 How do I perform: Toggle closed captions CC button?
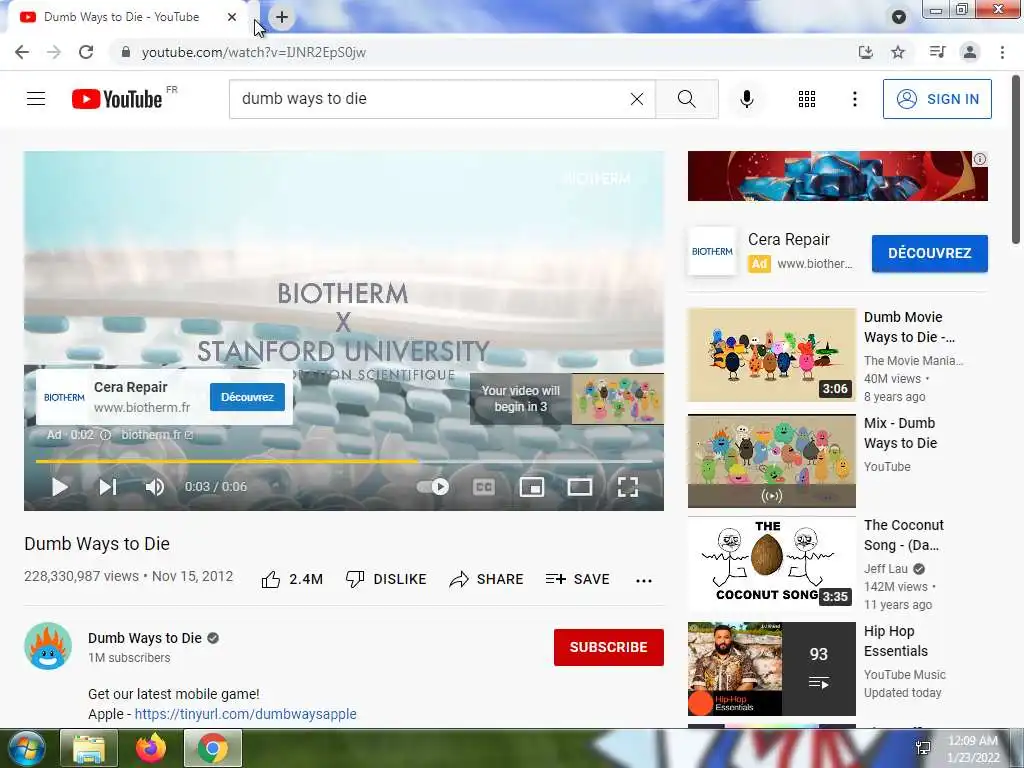(x=483, y=487)
